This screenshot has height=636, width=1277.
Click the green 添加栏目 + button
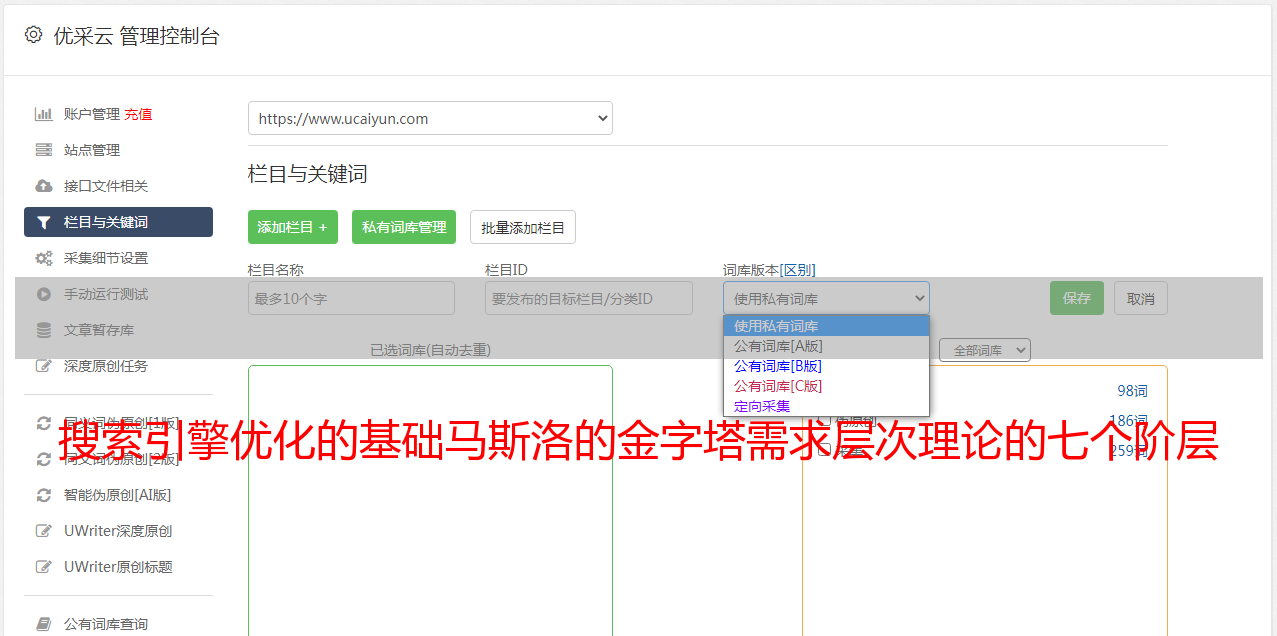click(293, 227)
